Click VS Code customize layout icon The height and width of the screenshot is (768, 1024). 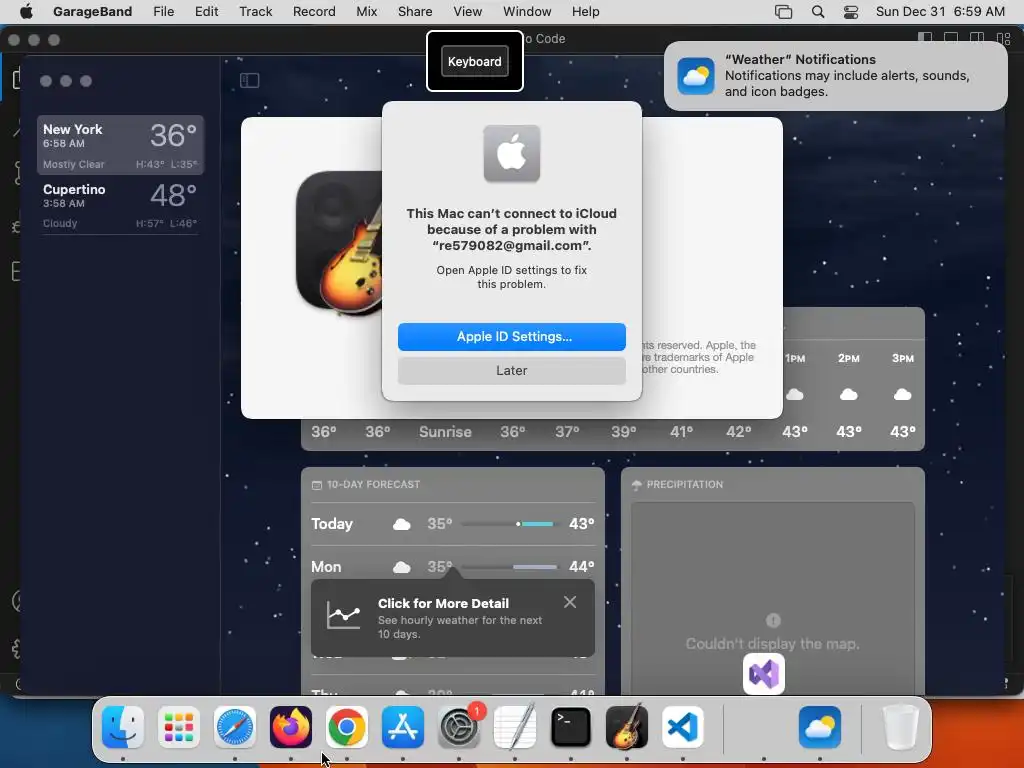coord(1003,39)
